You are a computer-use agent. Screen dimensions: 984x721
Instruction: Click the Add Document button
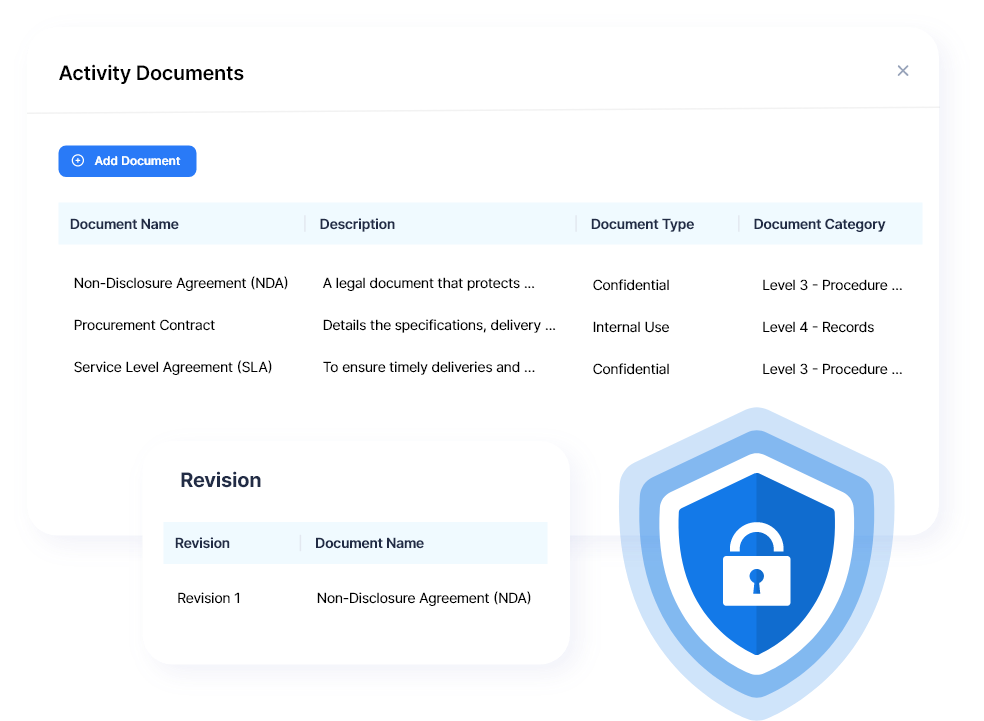pos(127,161)
